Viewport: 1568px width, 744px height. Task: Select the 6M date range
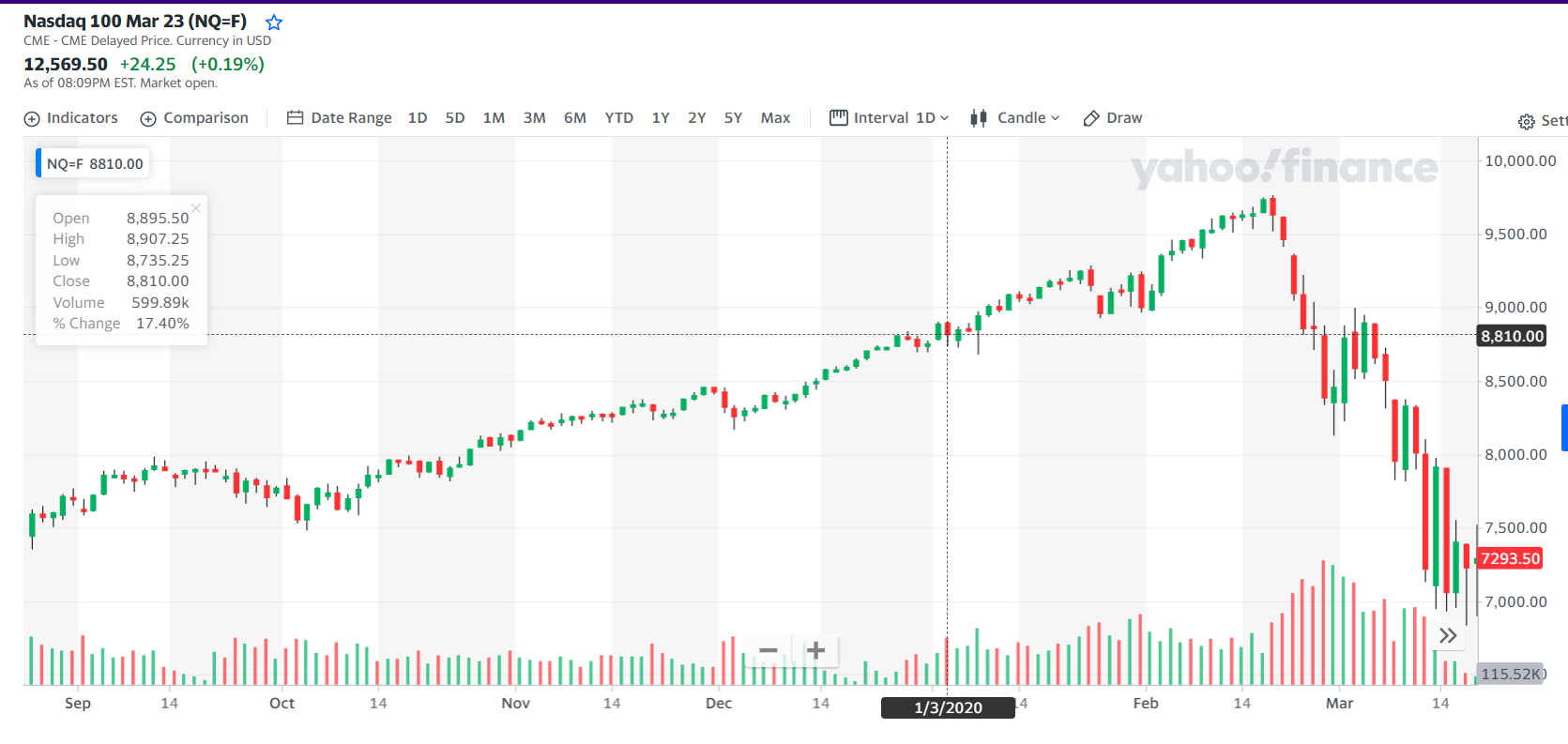tap(575, 118)
